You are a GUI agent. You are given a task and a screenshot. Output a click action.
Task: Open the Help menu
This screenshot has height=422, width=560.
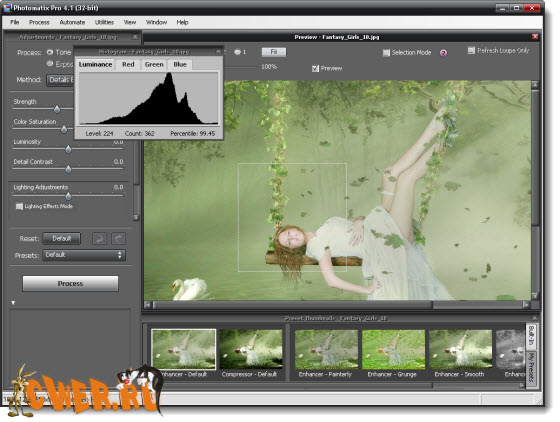182,22
